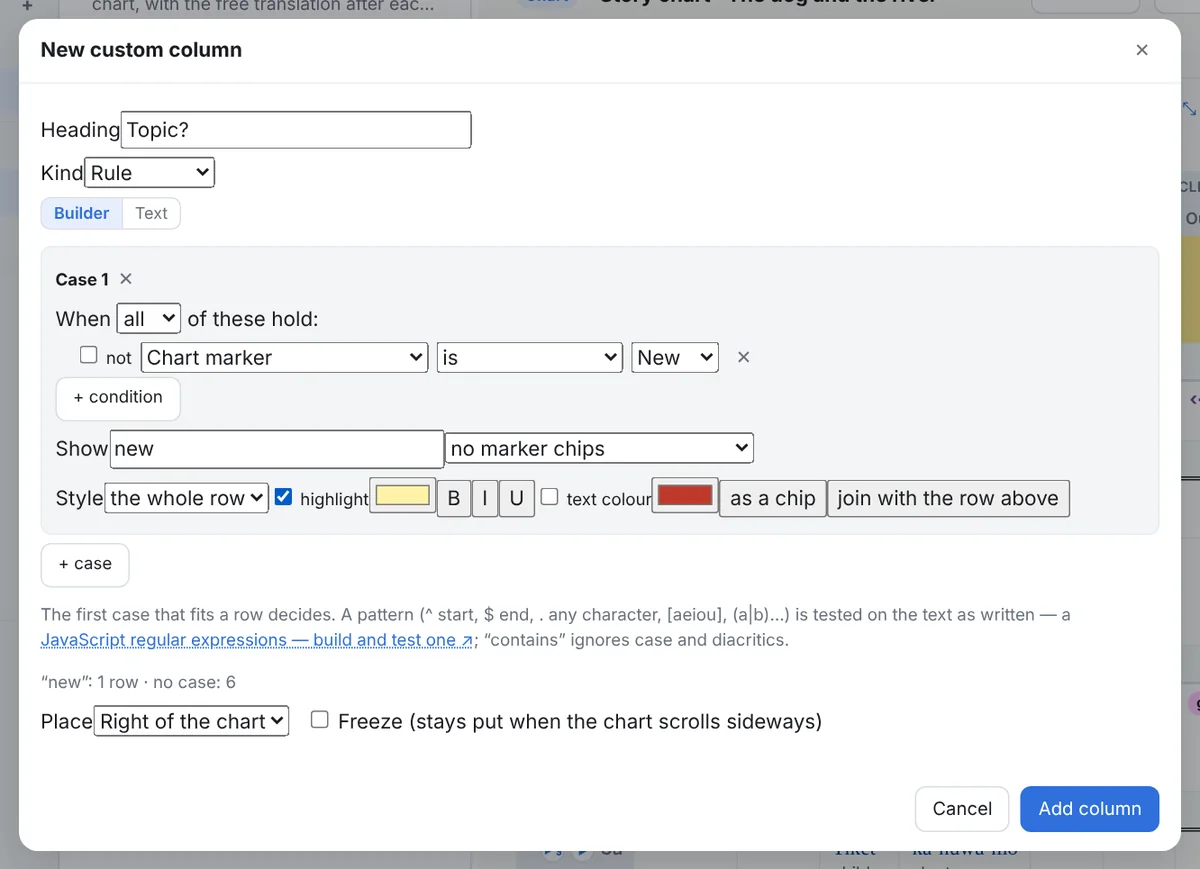The image size is (1200, 869).
Task: Open the Place dropdown 'Right of the chart'
Action: pyautogui.click(x=192, y=721)
